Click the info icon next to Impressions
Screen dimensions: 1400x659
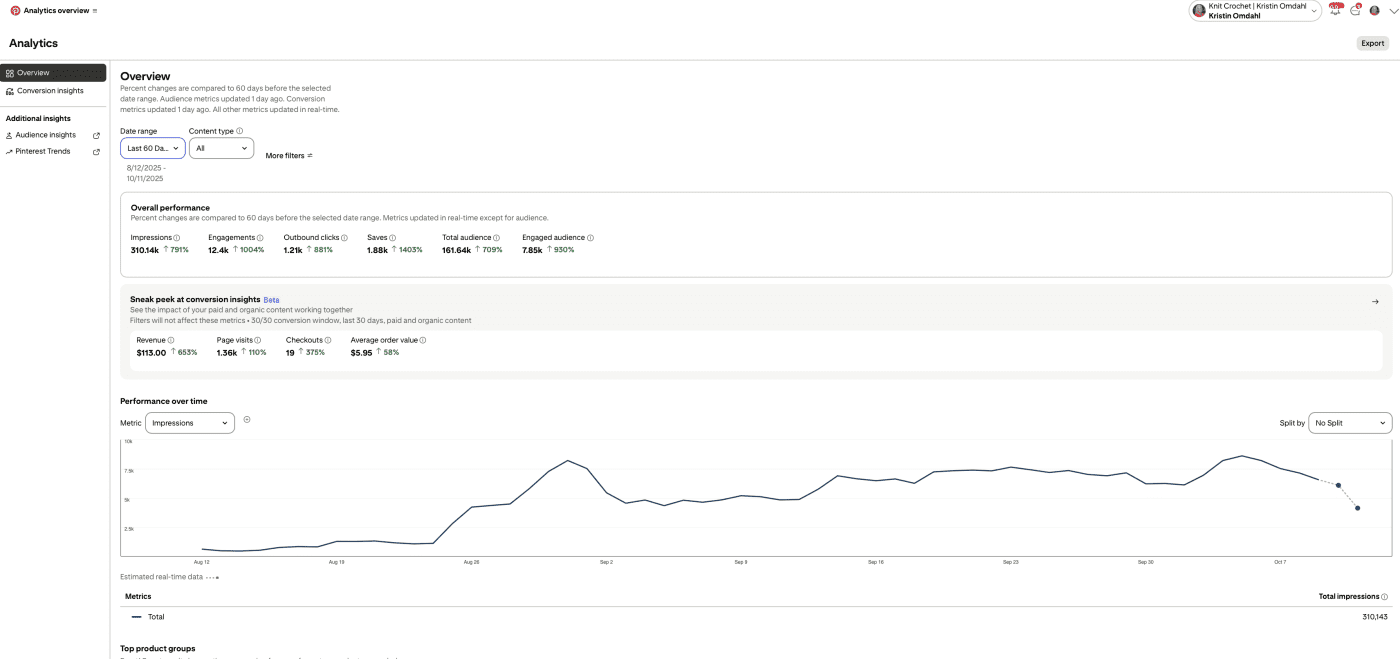pyautogui.click(x=177, y=238)
